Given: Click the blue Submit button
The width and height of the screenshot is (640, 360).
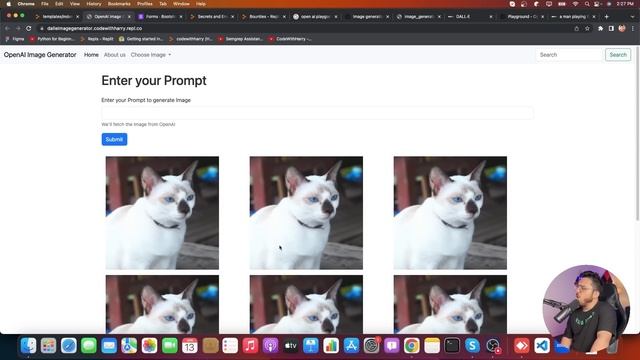Looking at the screenshot, I should [x=114, y=139].
